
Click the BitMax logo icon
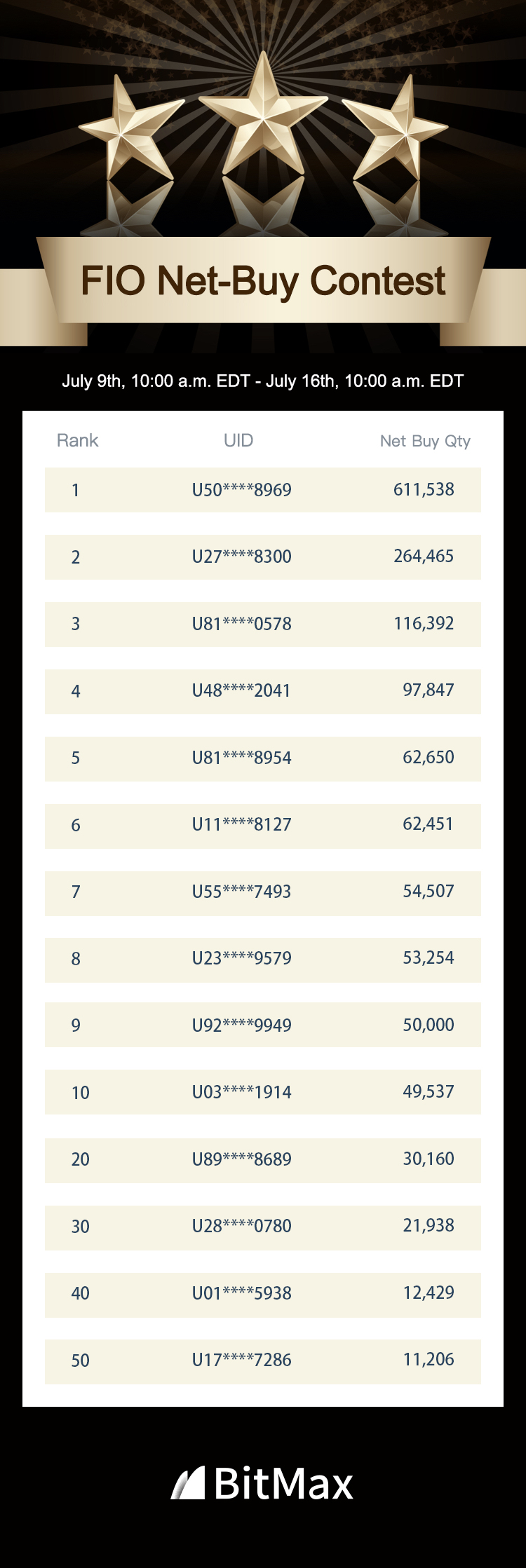click(188, 1482)
